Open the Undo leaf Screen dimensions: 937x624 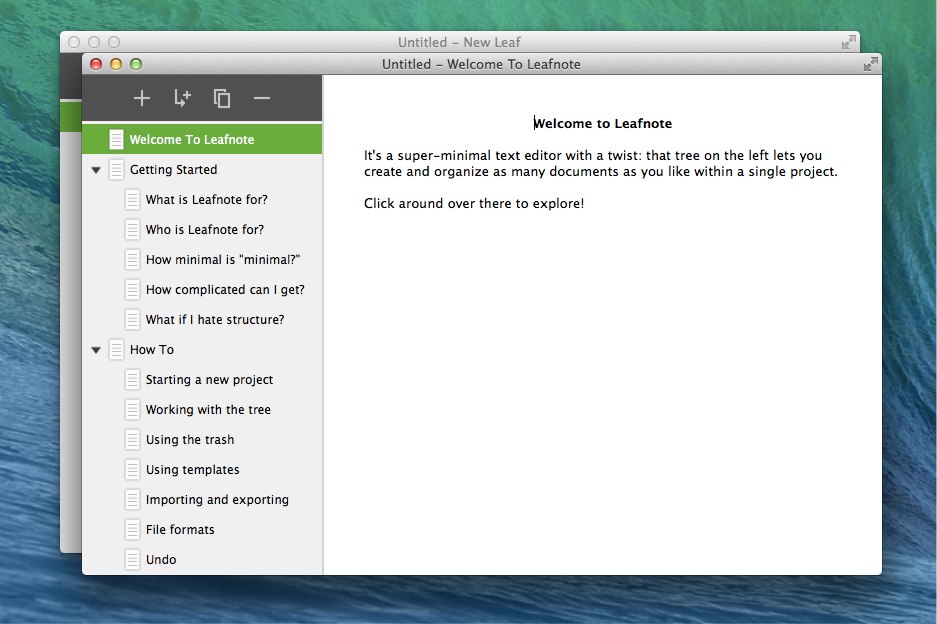coord(202,559)
